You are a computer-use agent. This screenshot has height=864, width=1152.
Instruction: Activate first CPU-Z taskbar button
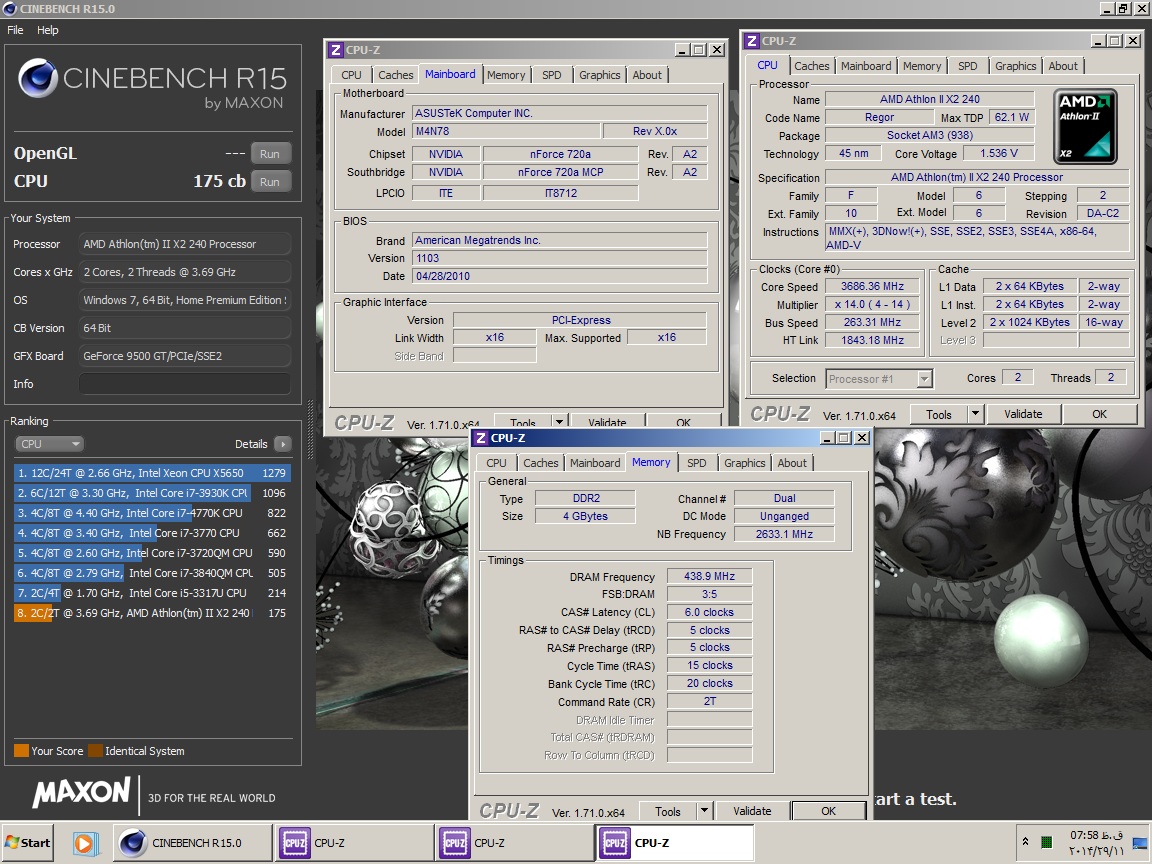coord(353,843)
